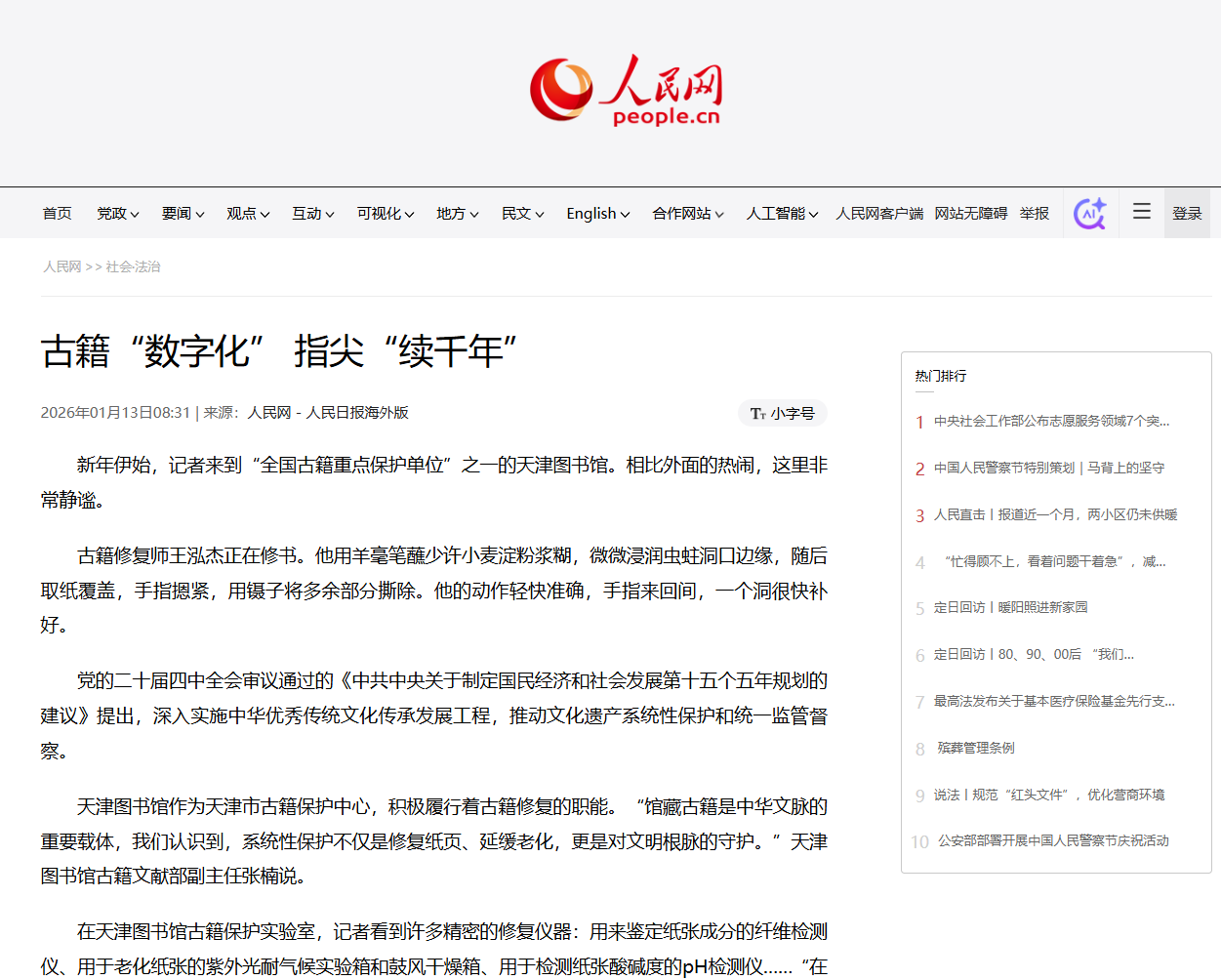Open article source 人民网-人民日报海外版
The image size is (1221, 980).
pos(328,413)
